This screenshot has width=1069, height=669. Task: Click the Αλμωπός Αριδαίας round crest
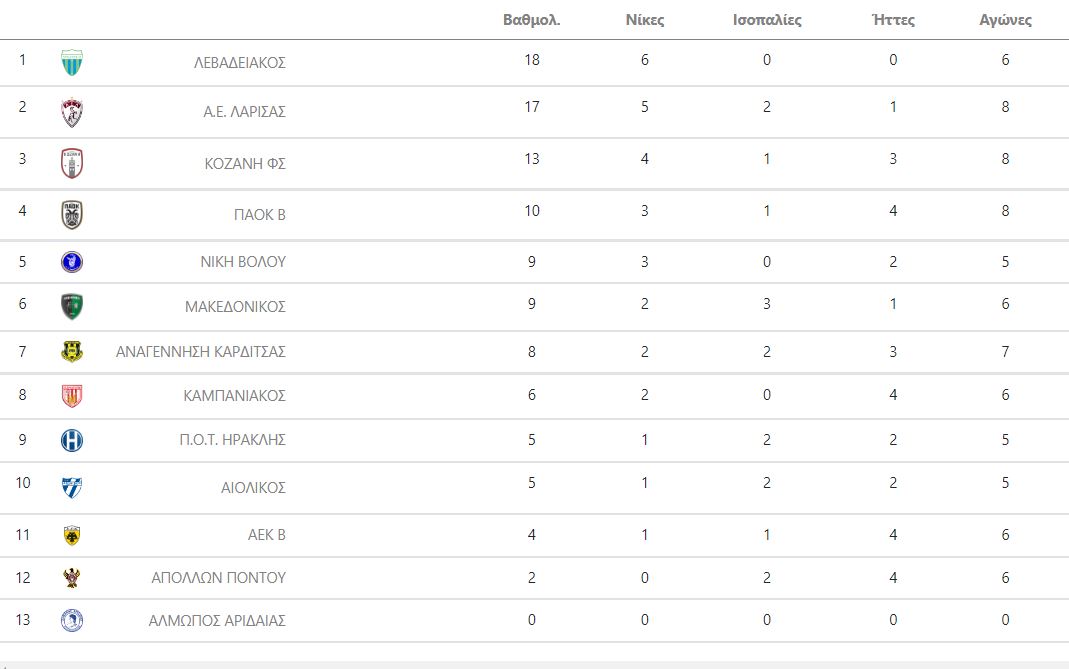[72, 621]
